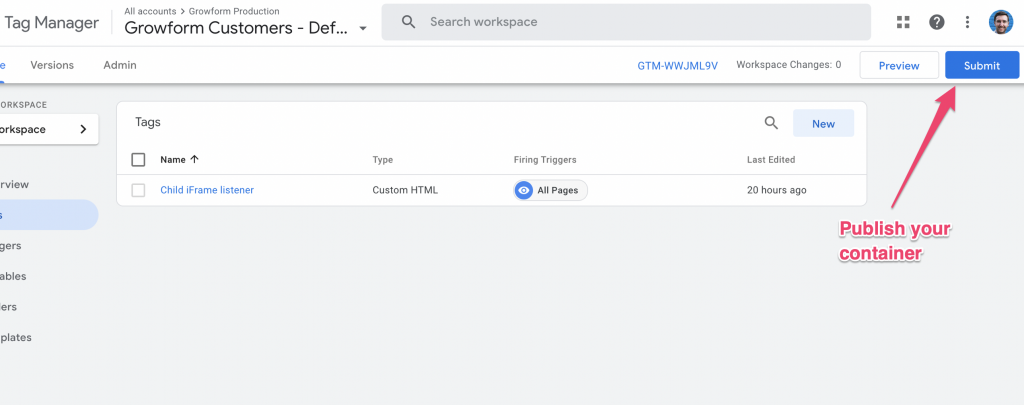Open the Child iFrame listener tag

[x=207, y=190]
